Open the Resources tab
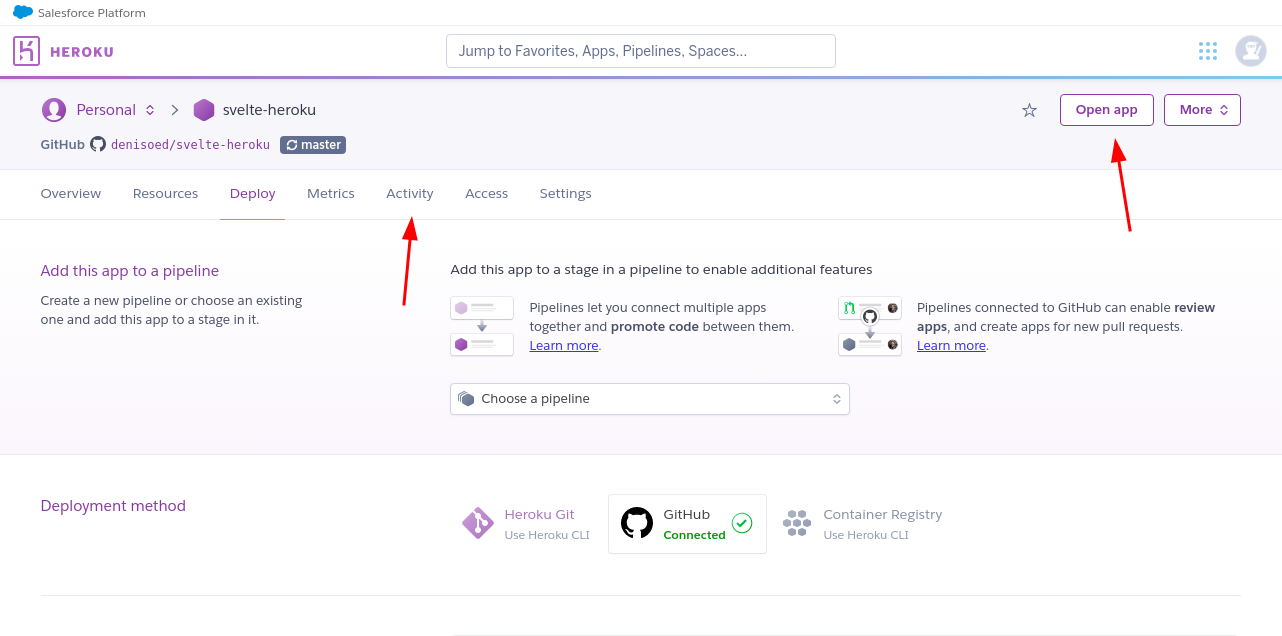1282x636 pixels. tap(165, 194)
